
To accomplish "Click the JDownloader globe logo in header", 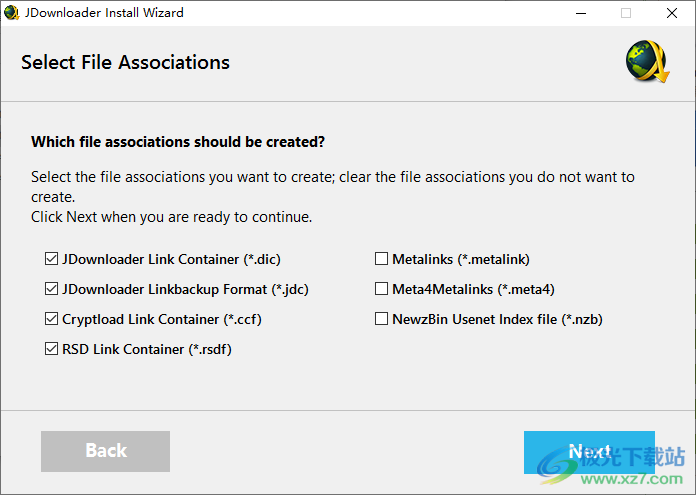I will coord(648,62).
